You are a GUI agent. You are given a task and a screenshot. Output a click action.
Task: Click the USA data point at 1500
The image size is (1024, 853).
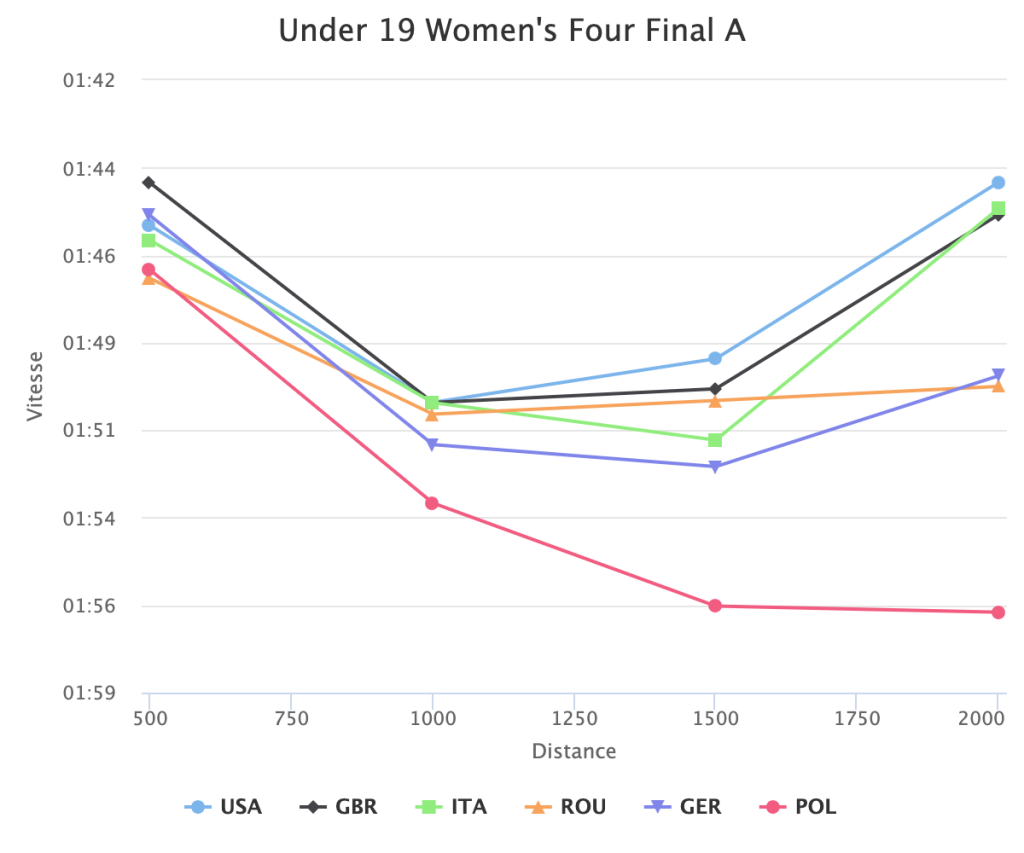click(715, 358)
